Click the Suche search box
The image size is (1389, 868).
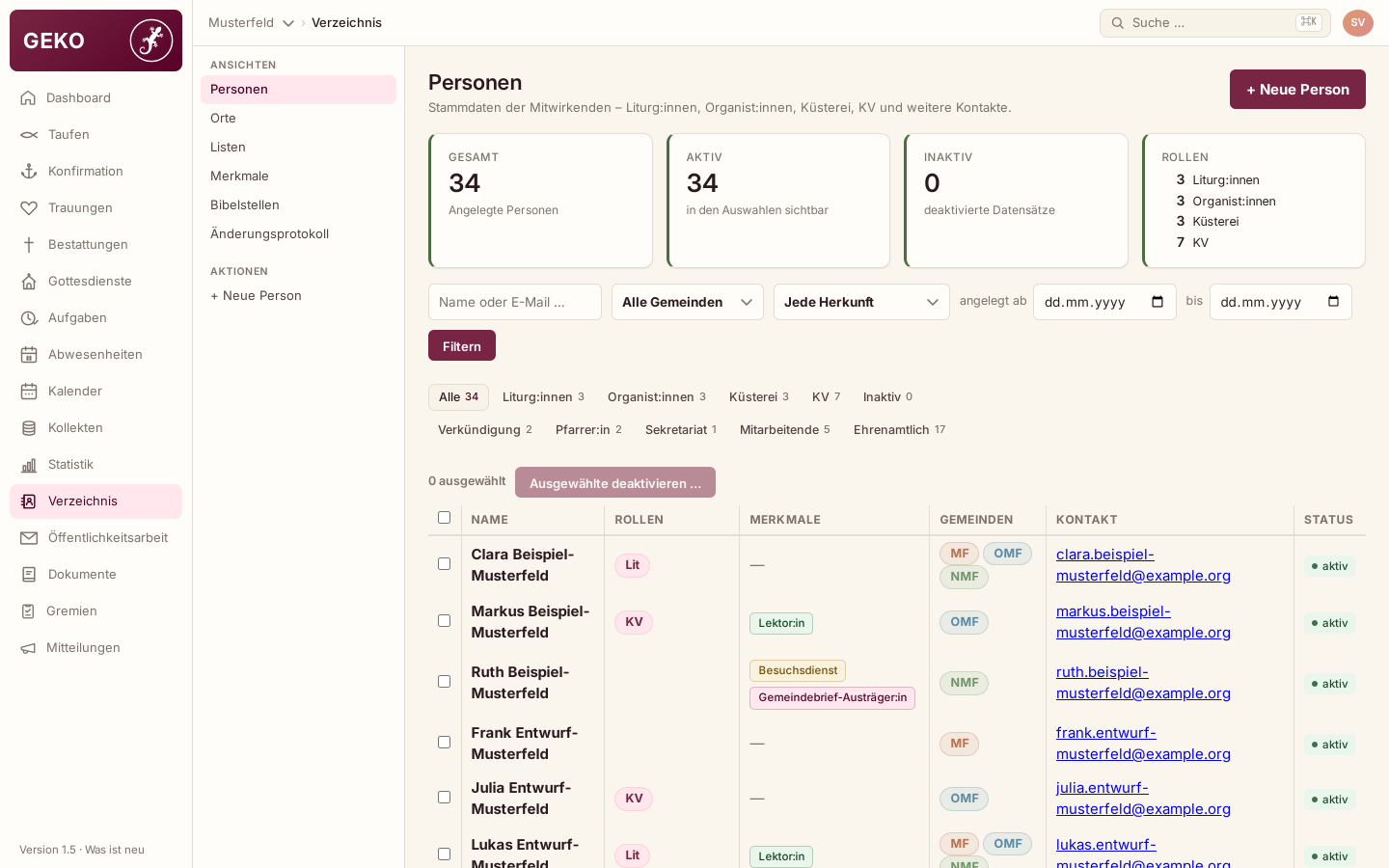click(1215, 23)
